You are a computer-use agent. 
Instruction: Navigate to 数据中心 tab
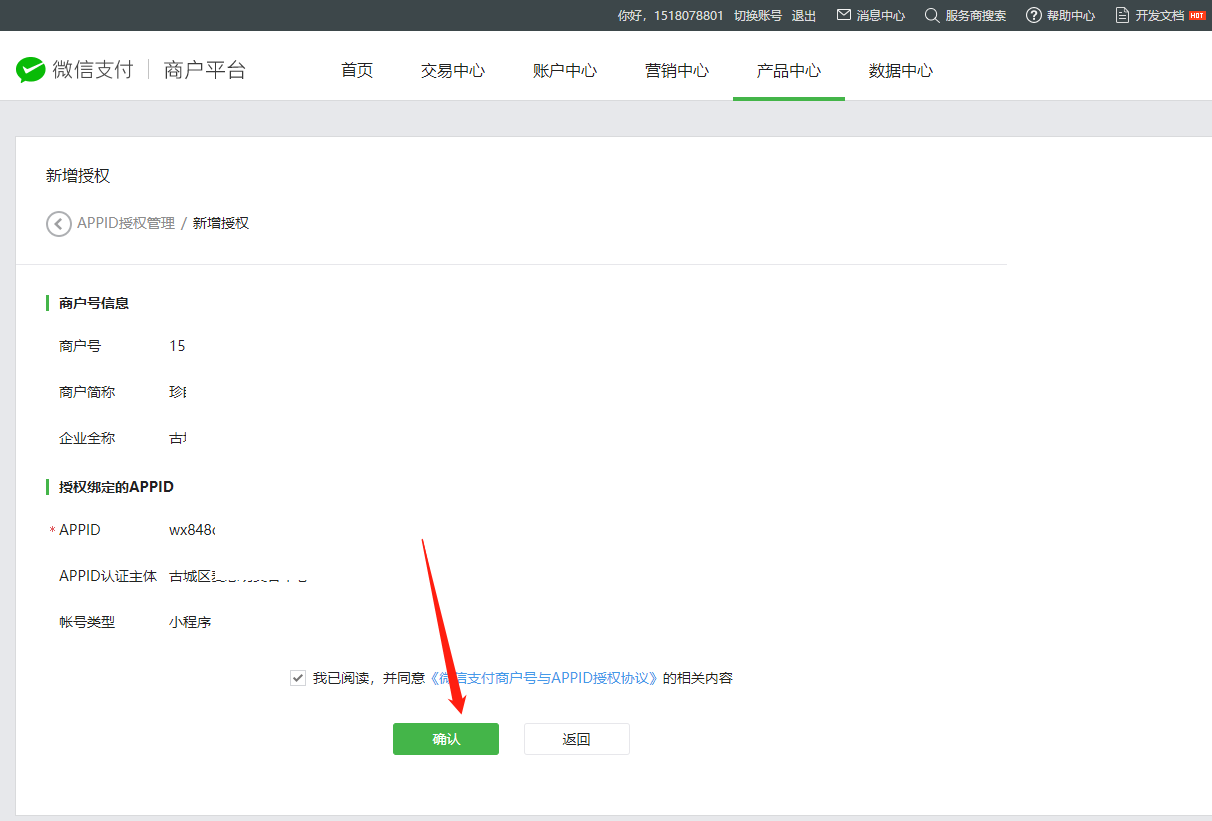click(x=901, y=70)
